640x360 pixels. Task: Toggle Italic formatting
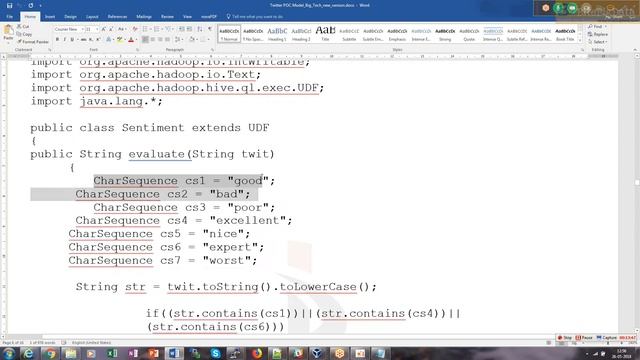tap(64, 40)
